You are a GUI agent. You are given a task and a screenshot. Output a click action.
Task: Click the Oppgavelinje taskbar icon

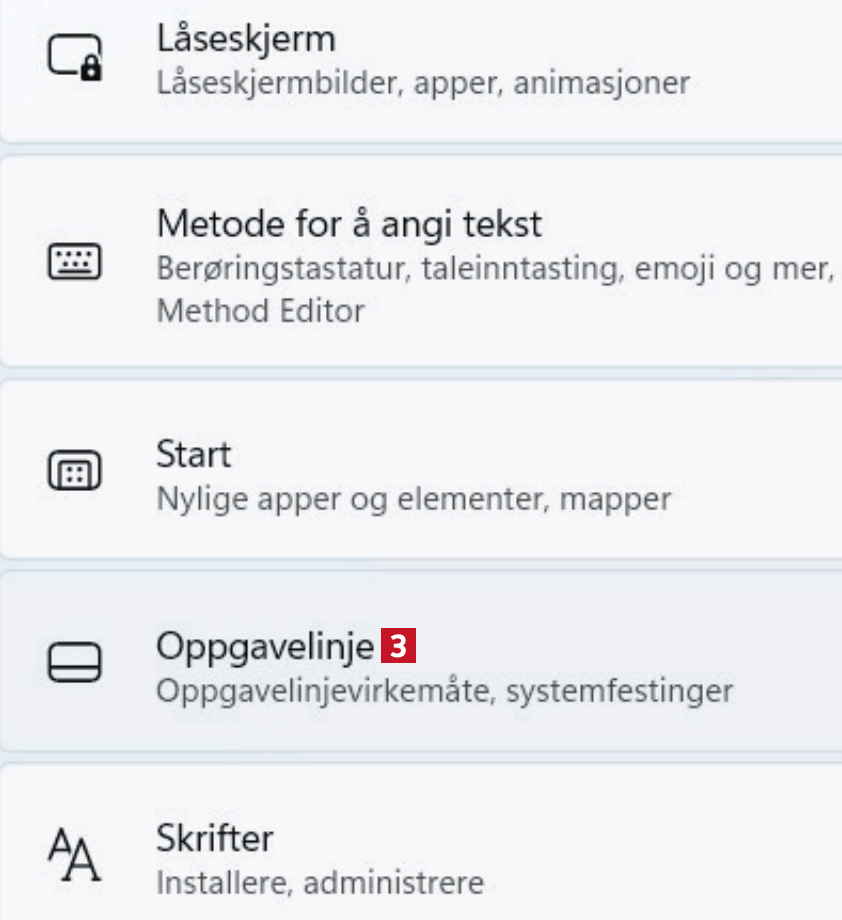[75, 662]
